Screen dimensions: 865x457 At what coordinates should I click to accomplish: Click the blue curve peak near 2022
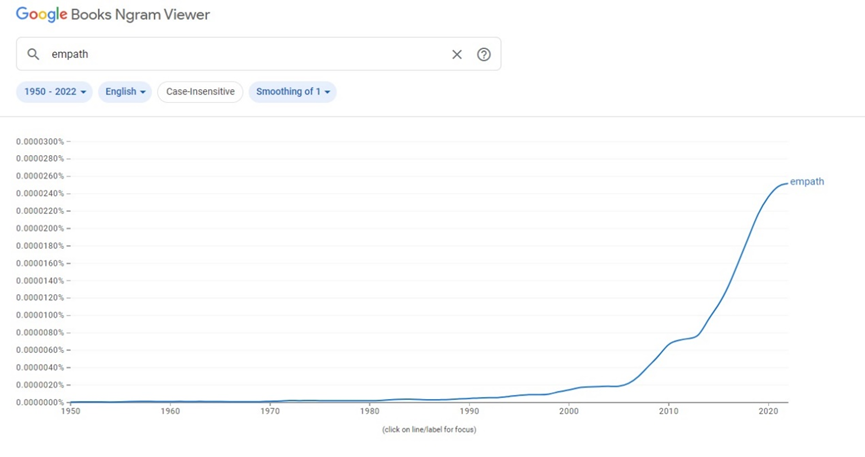[785, 183]
